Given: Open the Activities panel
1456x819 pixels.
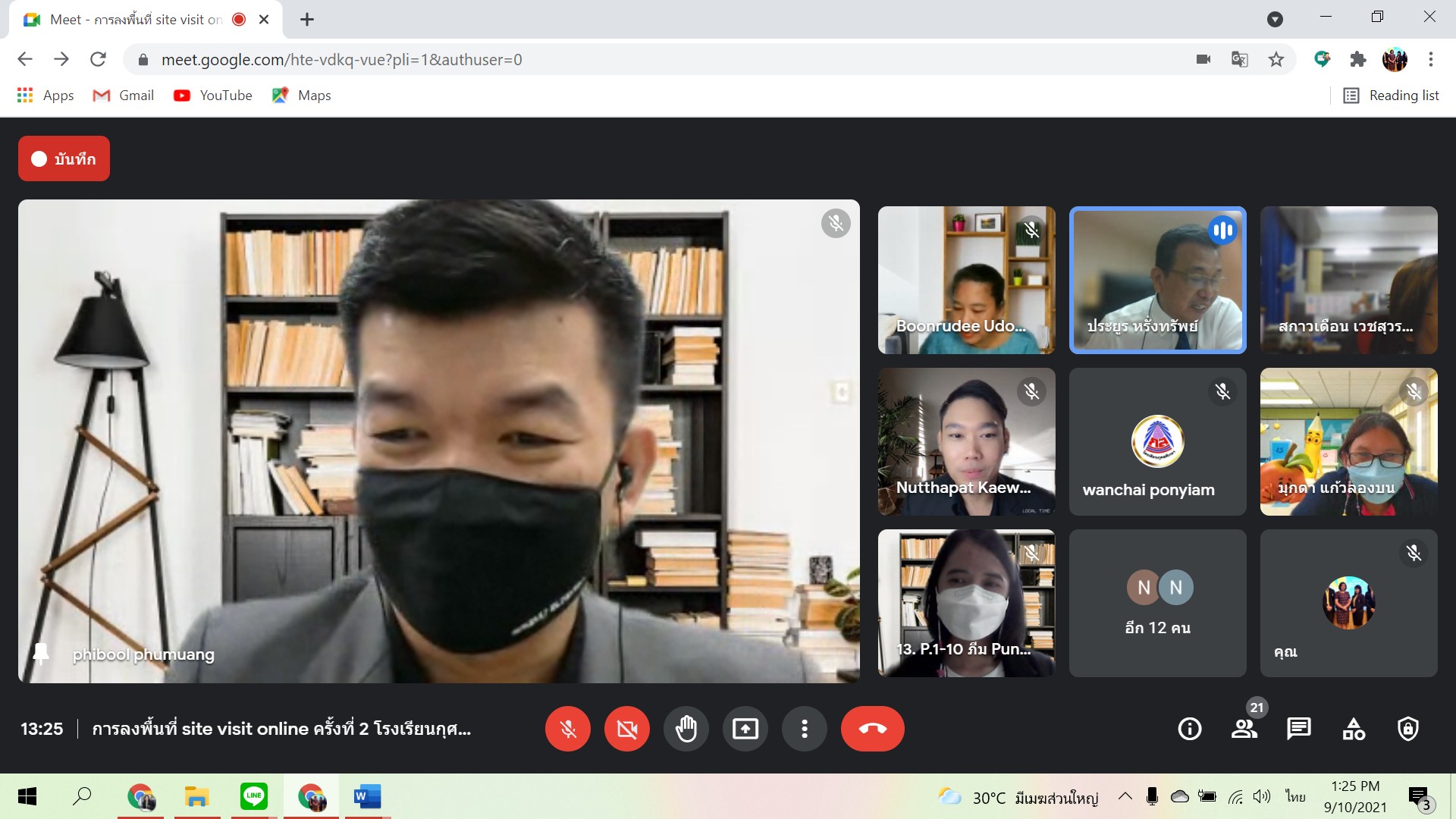Looking at the screenshot, I should tap(1354, 729).
